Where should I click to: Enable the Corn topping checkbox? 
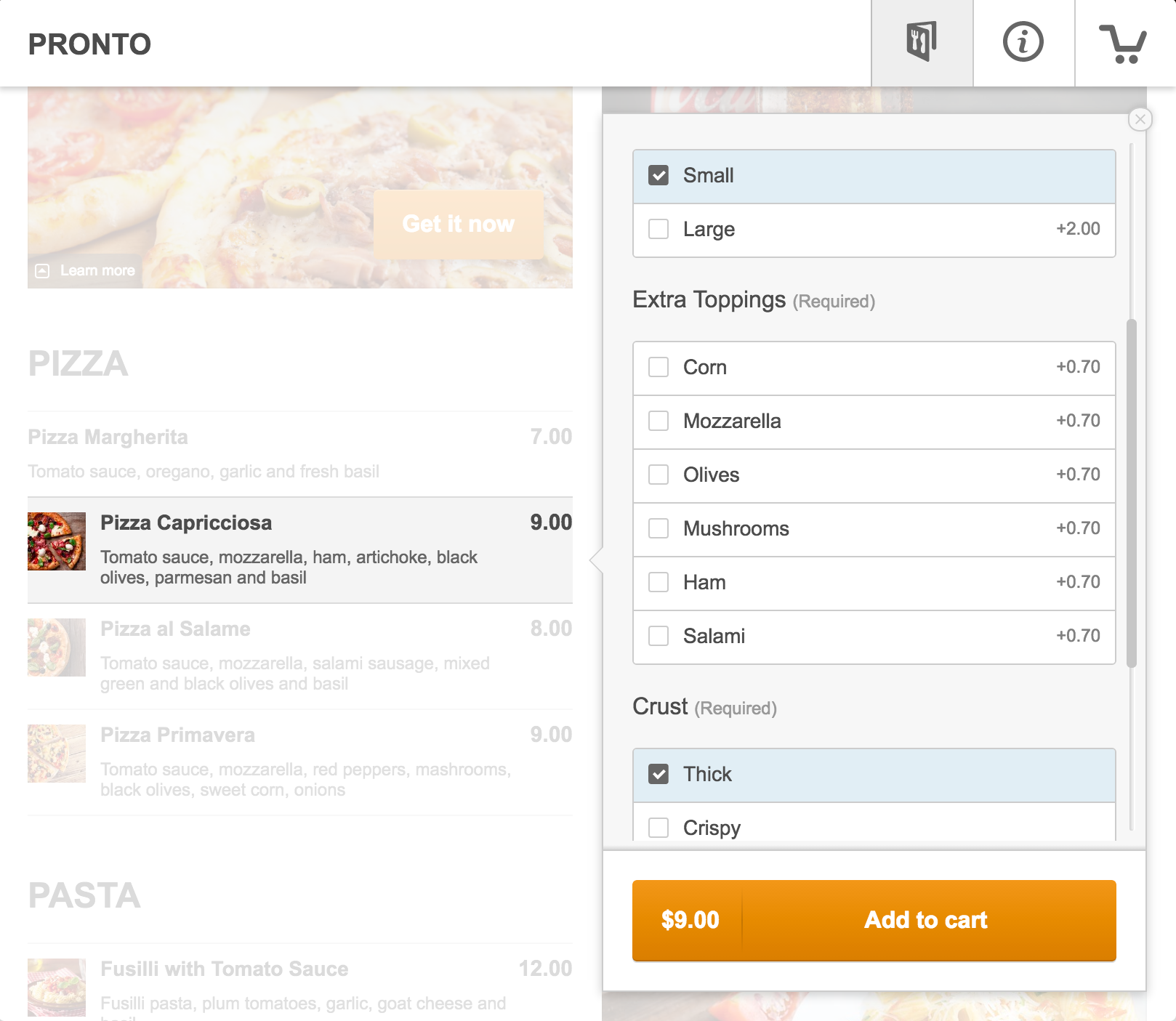click(659, 367)
